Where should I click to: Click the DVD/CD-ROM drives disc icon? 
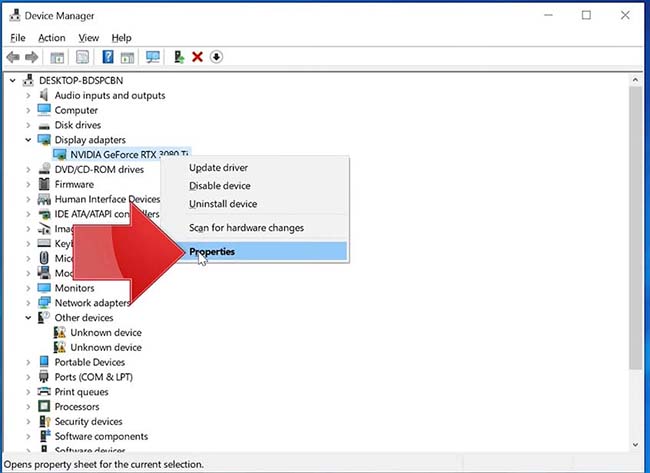coord(44,169)
